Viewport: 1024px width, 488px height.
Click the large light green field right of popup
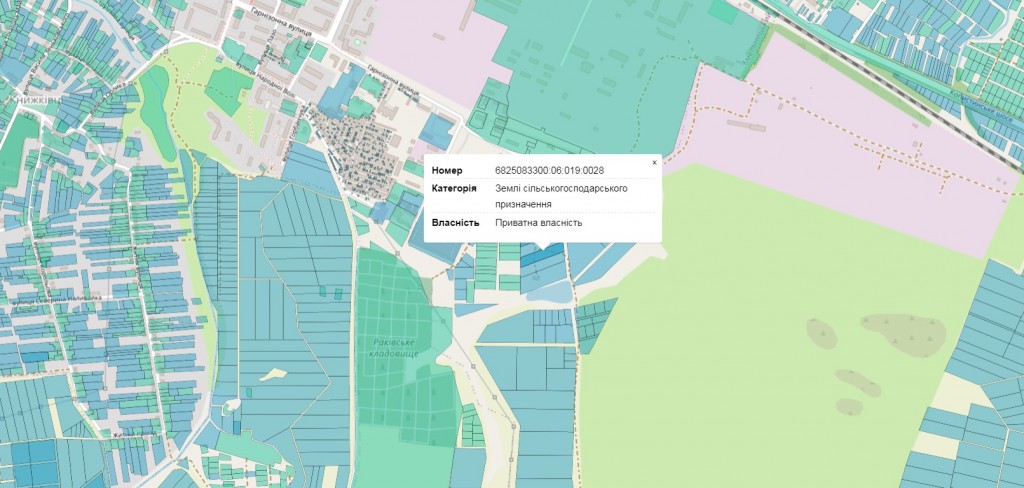tap(760, 330)
